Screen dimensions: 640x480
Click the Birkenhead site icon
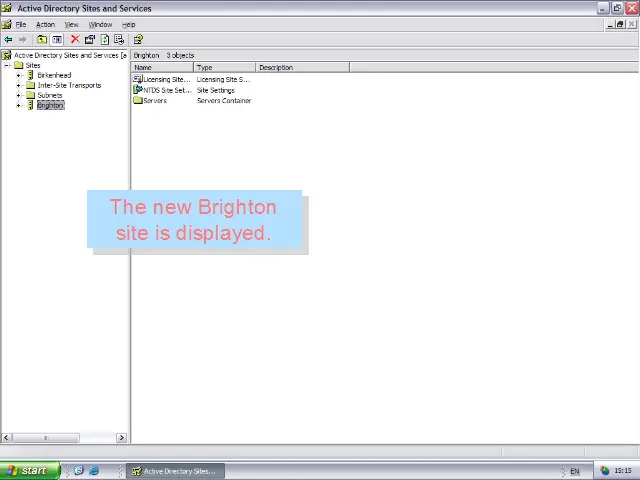31,75
